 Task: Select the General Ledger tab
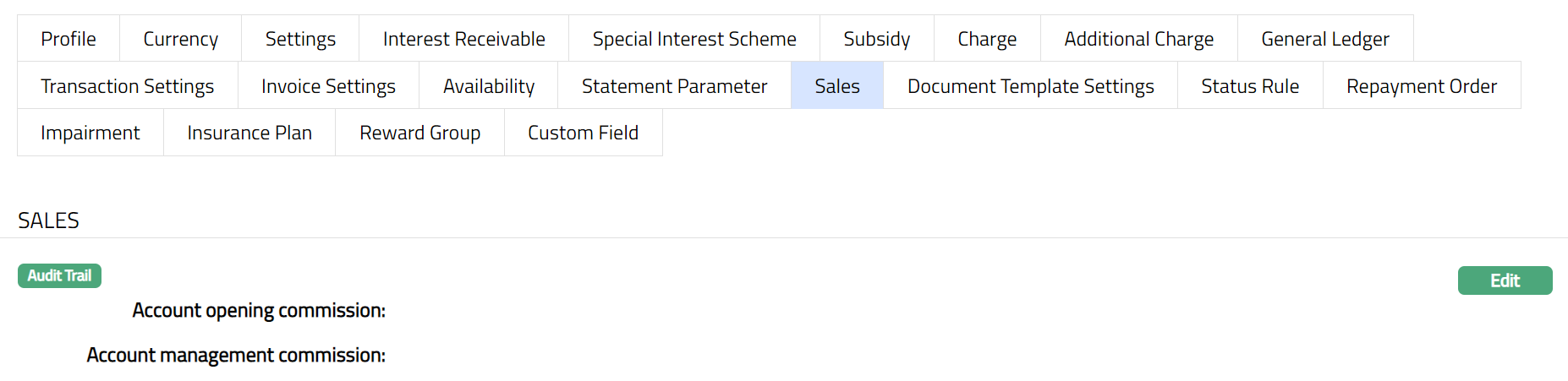click(x=1324, y=39)
